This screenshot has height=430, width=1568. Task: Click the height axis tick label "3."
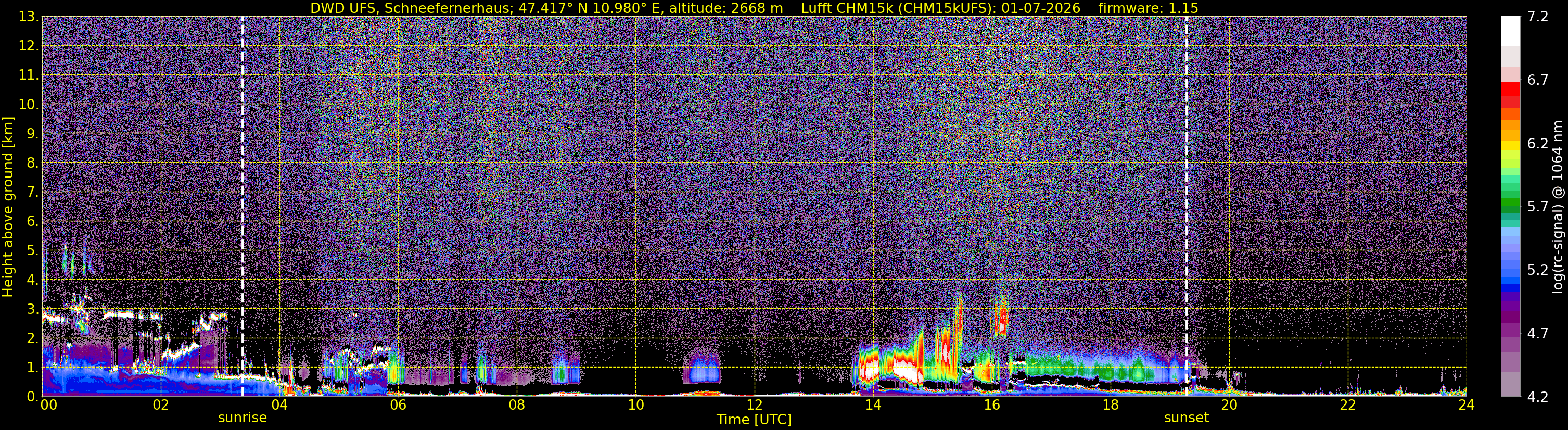pos(32,309)
